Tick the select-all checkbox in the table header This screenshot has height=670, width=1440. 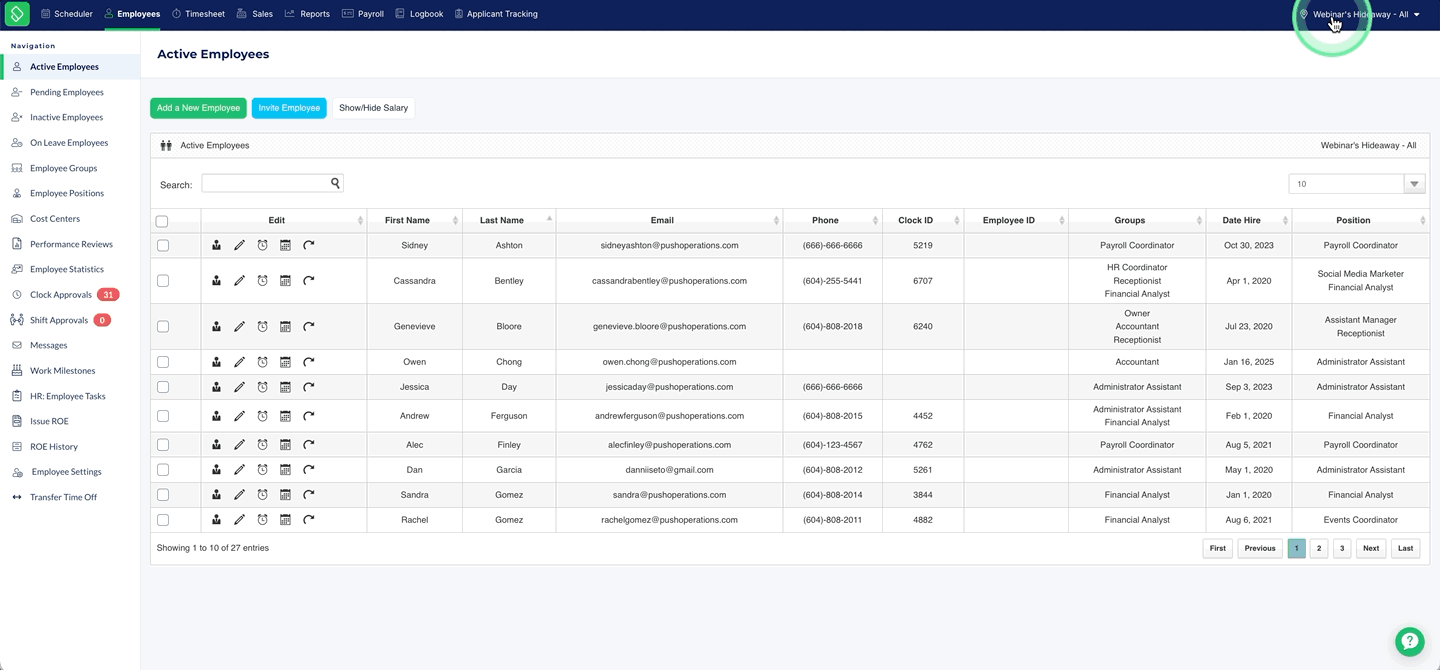pos(162,221)
